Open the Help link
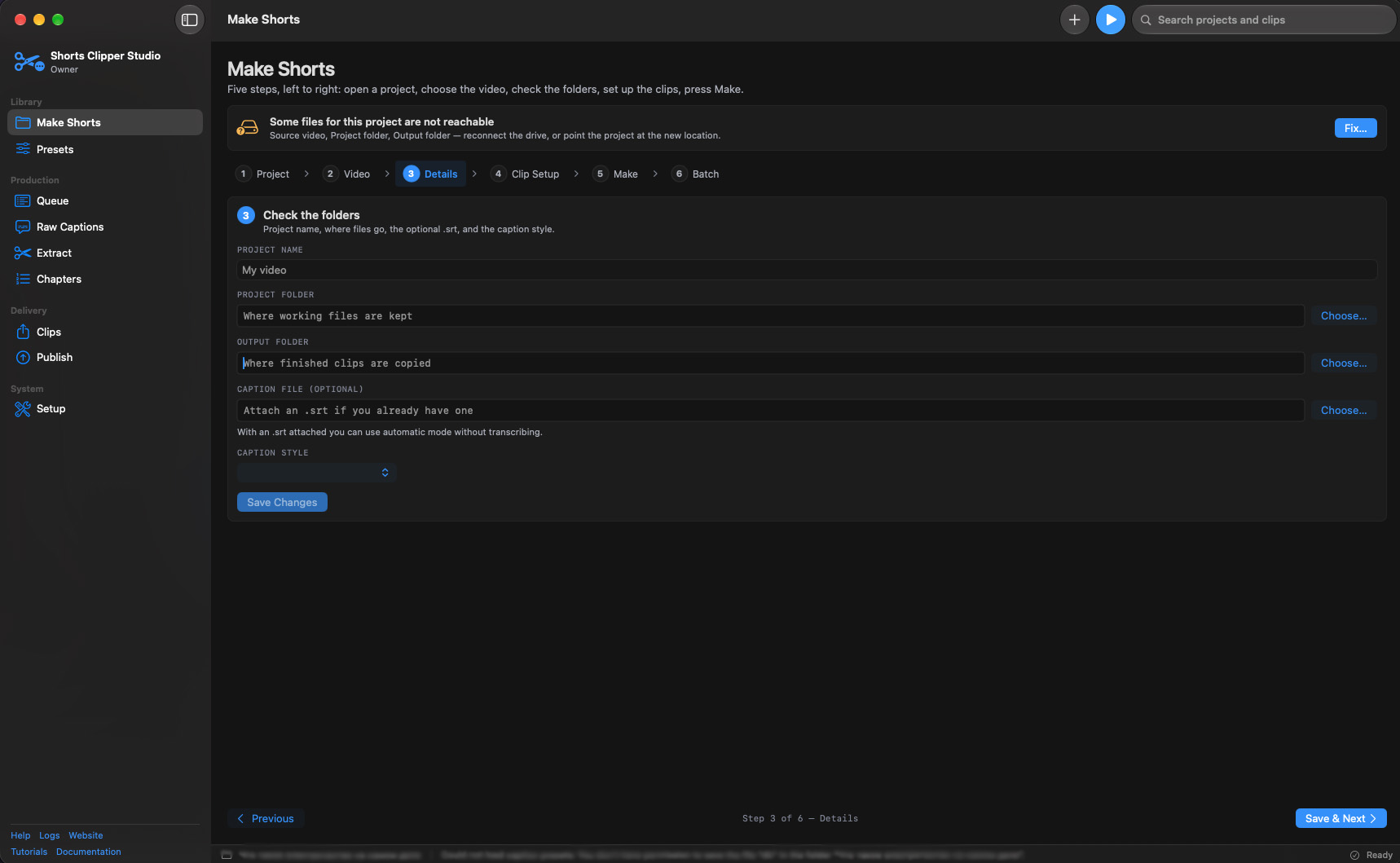The image size is (1400, 863). pos(20,835)
